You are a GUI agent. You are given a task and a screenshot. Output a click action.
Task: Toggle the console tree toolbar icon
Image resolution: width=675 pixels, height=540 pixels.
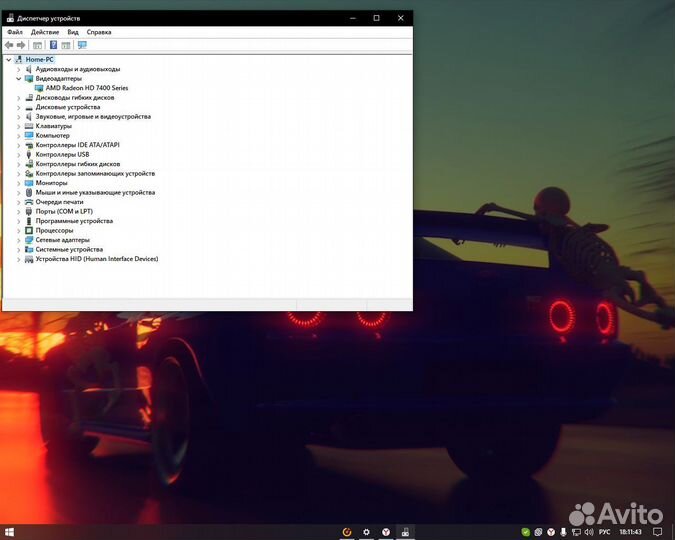point(37,45)
